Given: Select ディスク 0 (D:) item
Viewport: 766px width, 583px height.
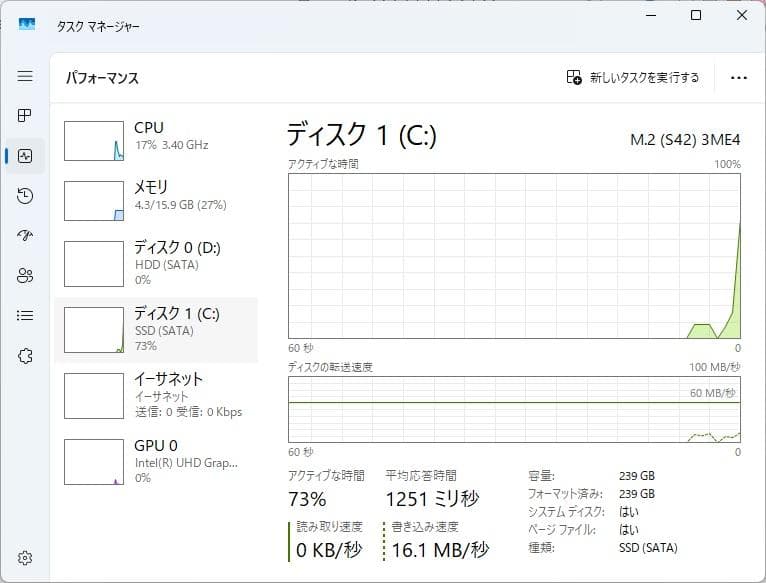Looking at the screenshot, I should coord(156,263).
